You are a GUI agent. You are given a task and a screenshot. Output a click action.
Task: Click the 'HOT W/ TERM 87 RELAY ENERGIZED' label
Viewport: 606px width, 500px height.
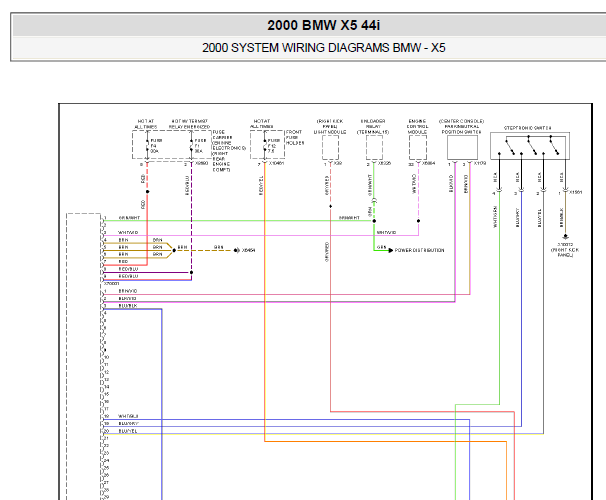pos(189,124)
